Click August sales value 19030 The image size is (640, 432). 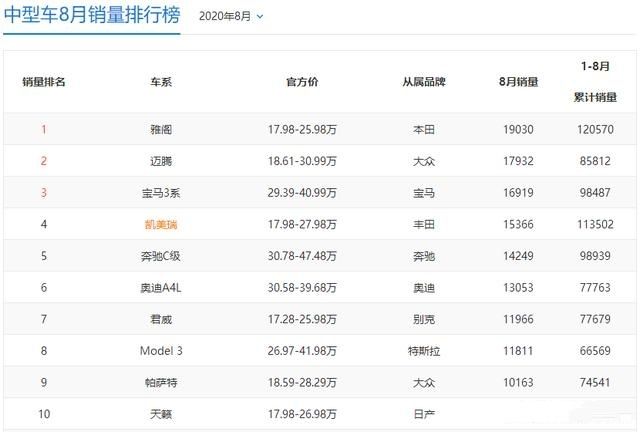(518, 129)
